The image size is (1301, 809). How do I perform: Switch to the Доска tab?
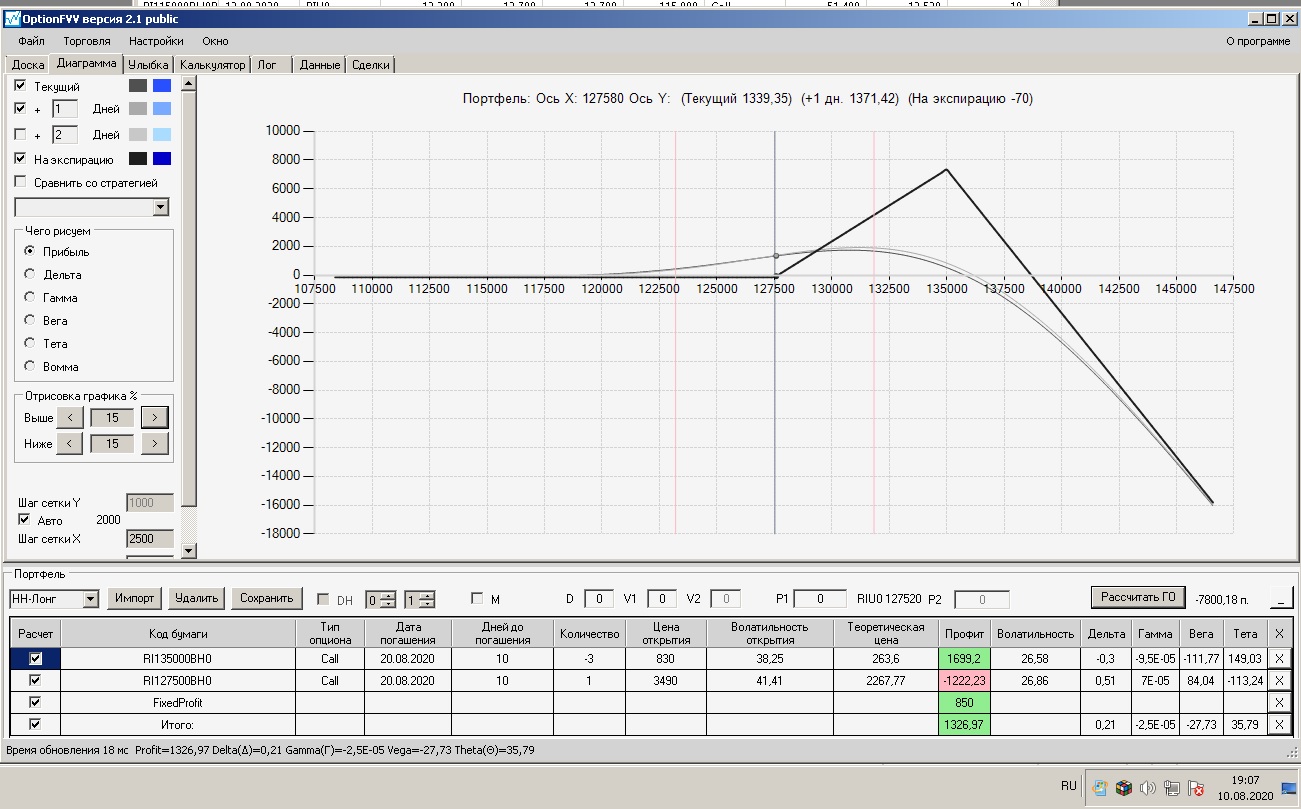pyautogui.click(x=28, y=64)
